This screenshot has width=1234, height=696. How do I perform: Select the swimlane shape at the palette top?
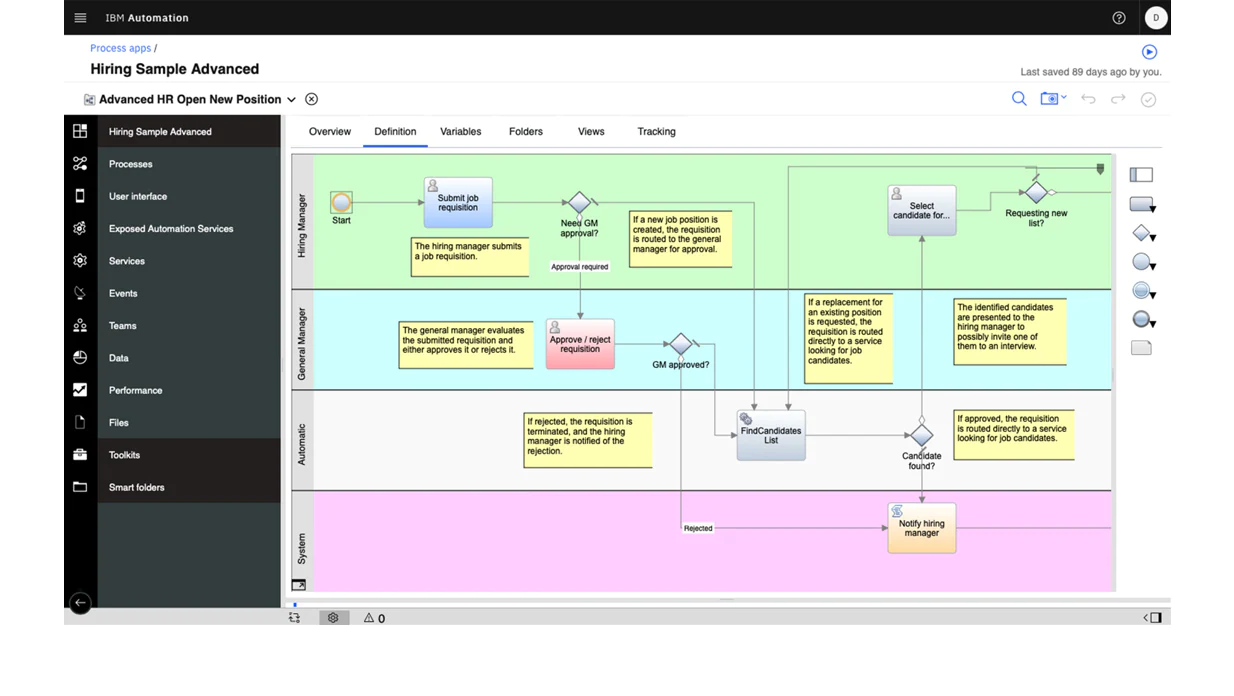1141,174
